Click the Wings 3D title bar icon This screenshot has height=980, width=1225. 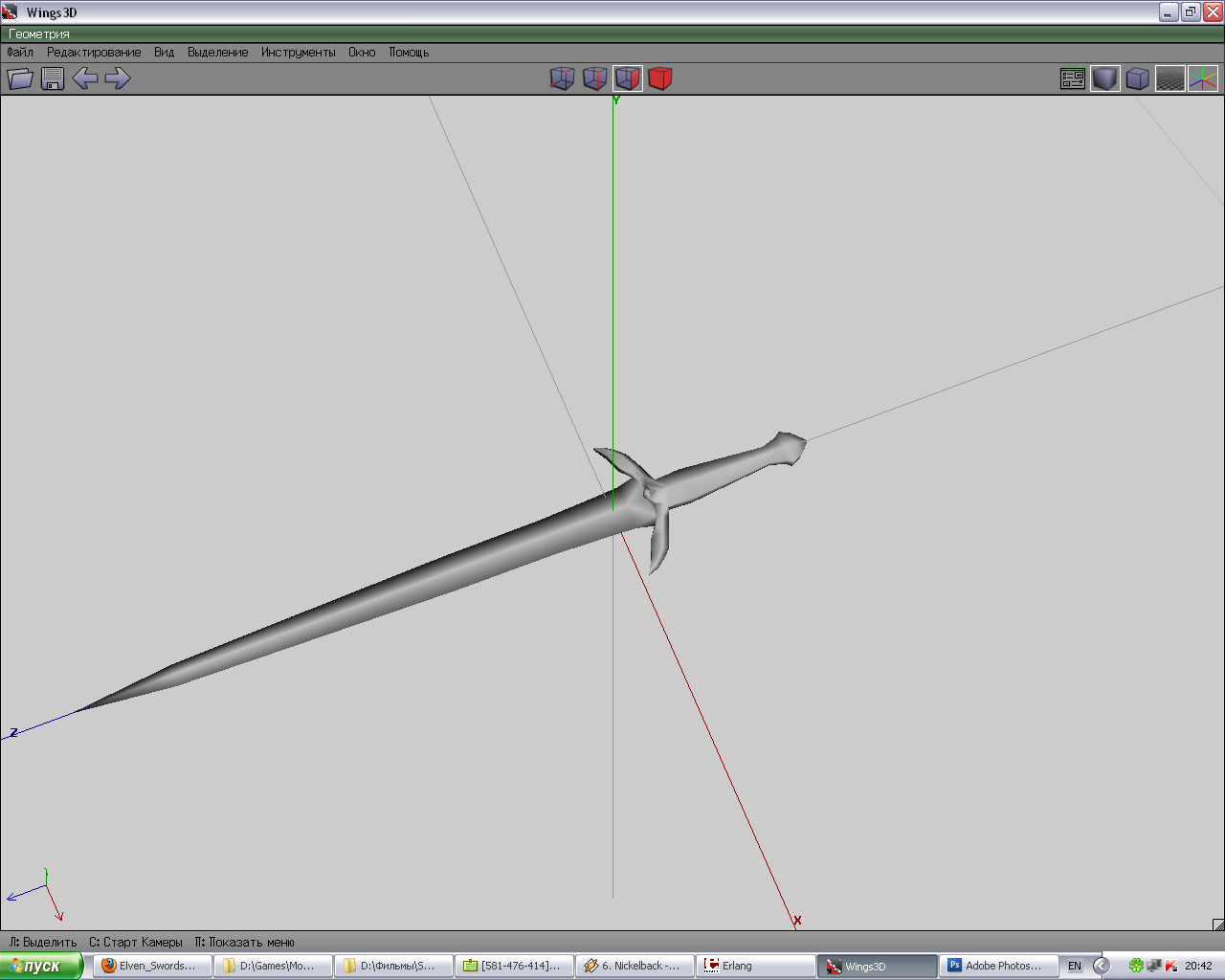pos(11,12)
